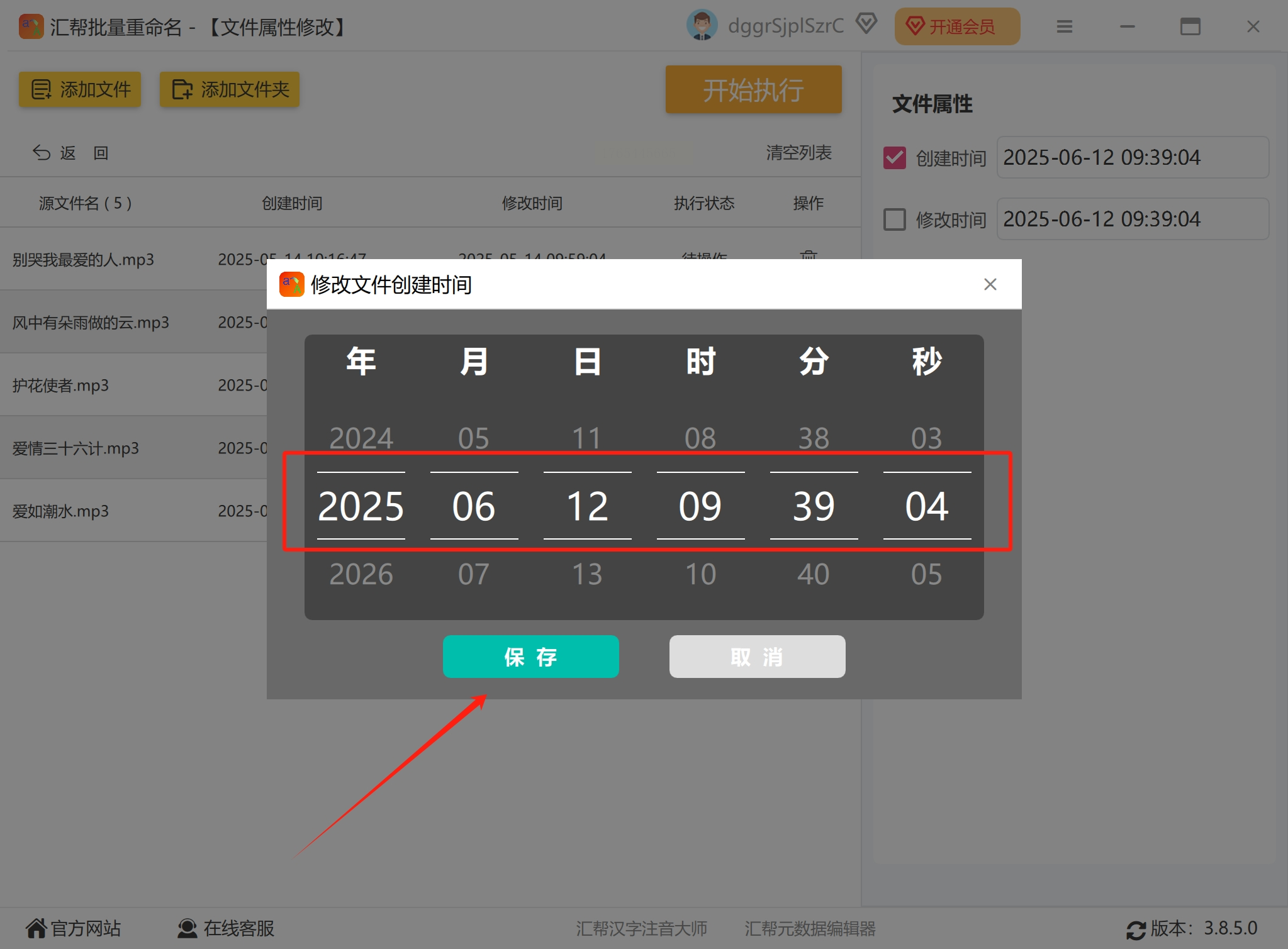The image size is (1288, 949).
Task: Click the hamburger menu icon in title bar
Action: coord(1064,27)
